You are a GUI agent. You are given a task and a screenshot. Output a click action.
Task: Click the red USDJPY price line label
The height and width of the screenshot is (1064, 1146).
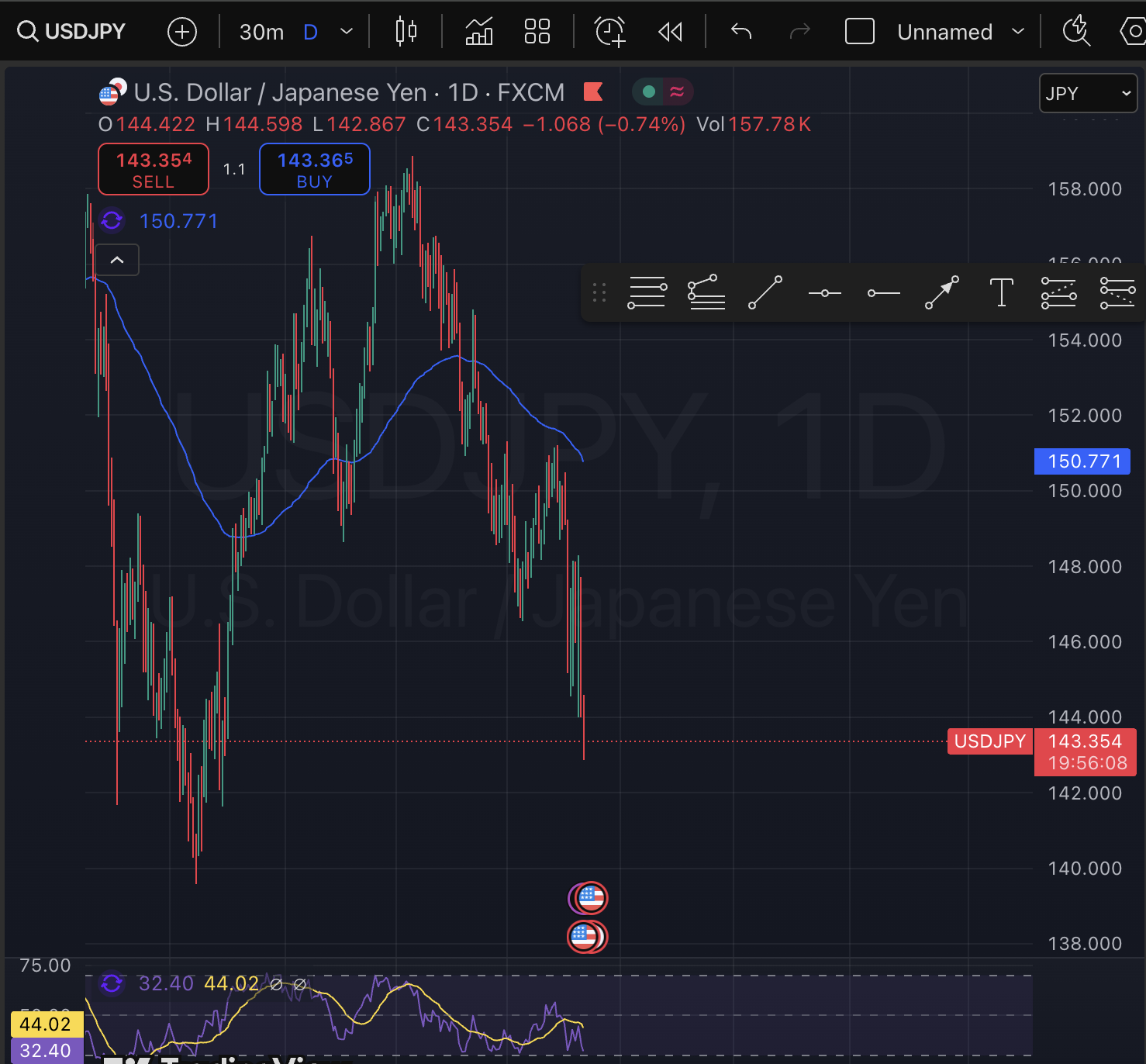(990, 741)
